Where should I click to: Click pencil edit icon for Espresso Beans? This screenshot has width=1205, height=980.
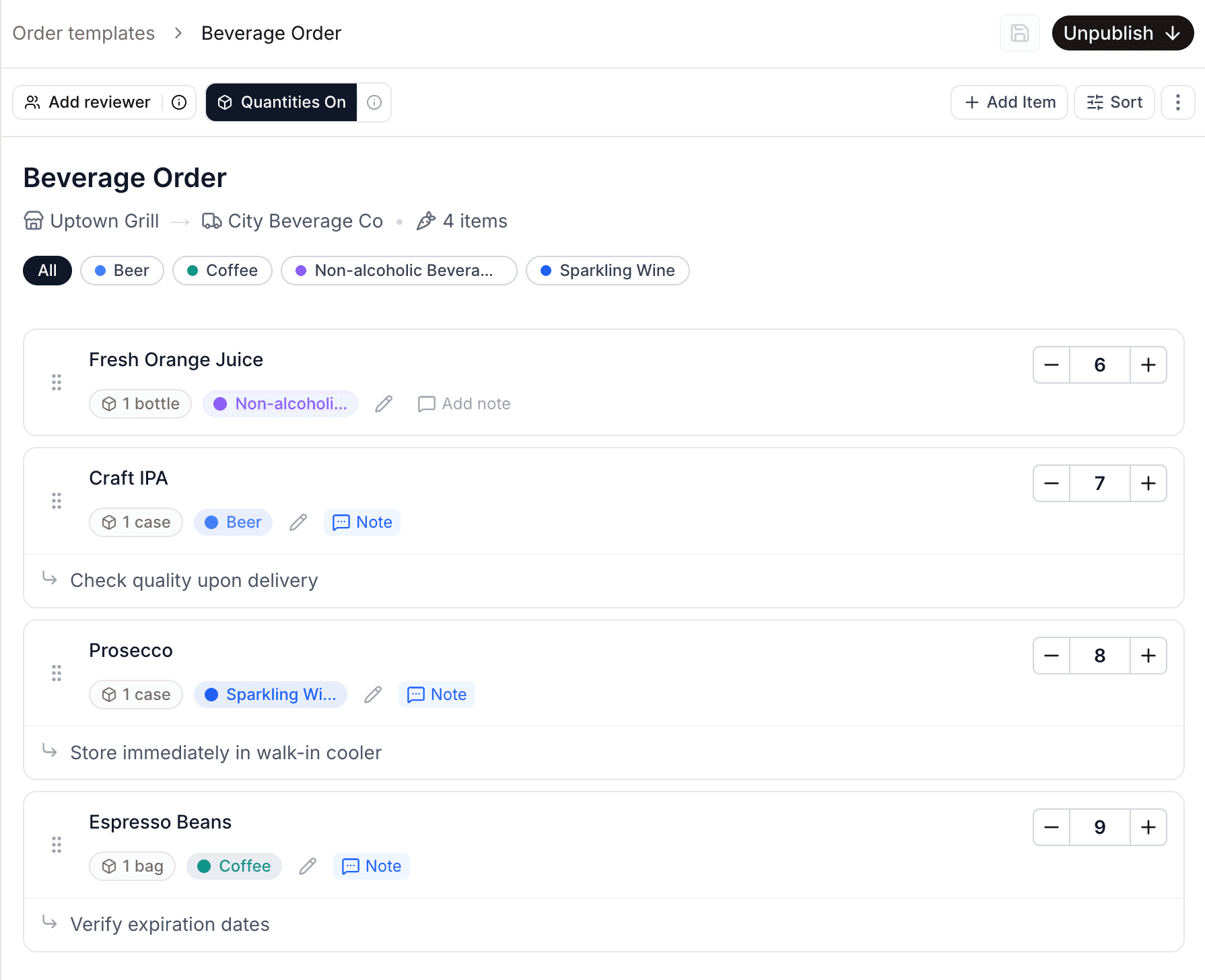[x=308, y=866]
